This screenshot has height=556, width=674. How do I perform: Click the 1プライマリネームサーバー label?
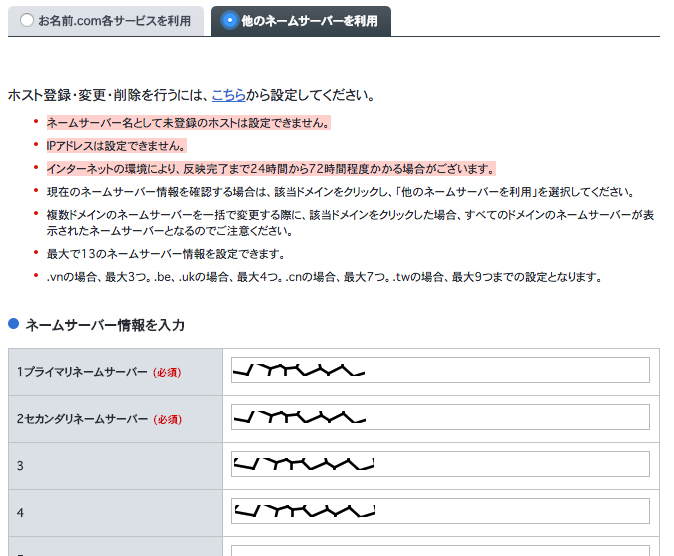[82, 372]
